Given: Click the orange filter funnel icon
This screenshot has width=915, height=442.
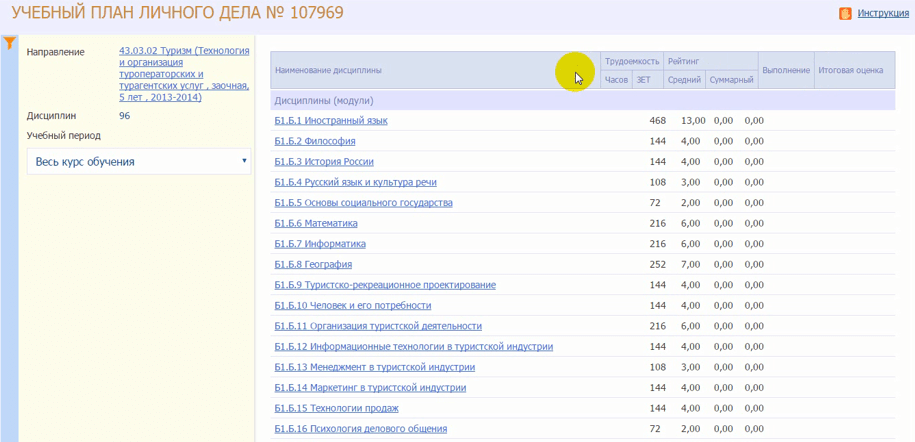Looking at the screenshot, I should (9, 43).
